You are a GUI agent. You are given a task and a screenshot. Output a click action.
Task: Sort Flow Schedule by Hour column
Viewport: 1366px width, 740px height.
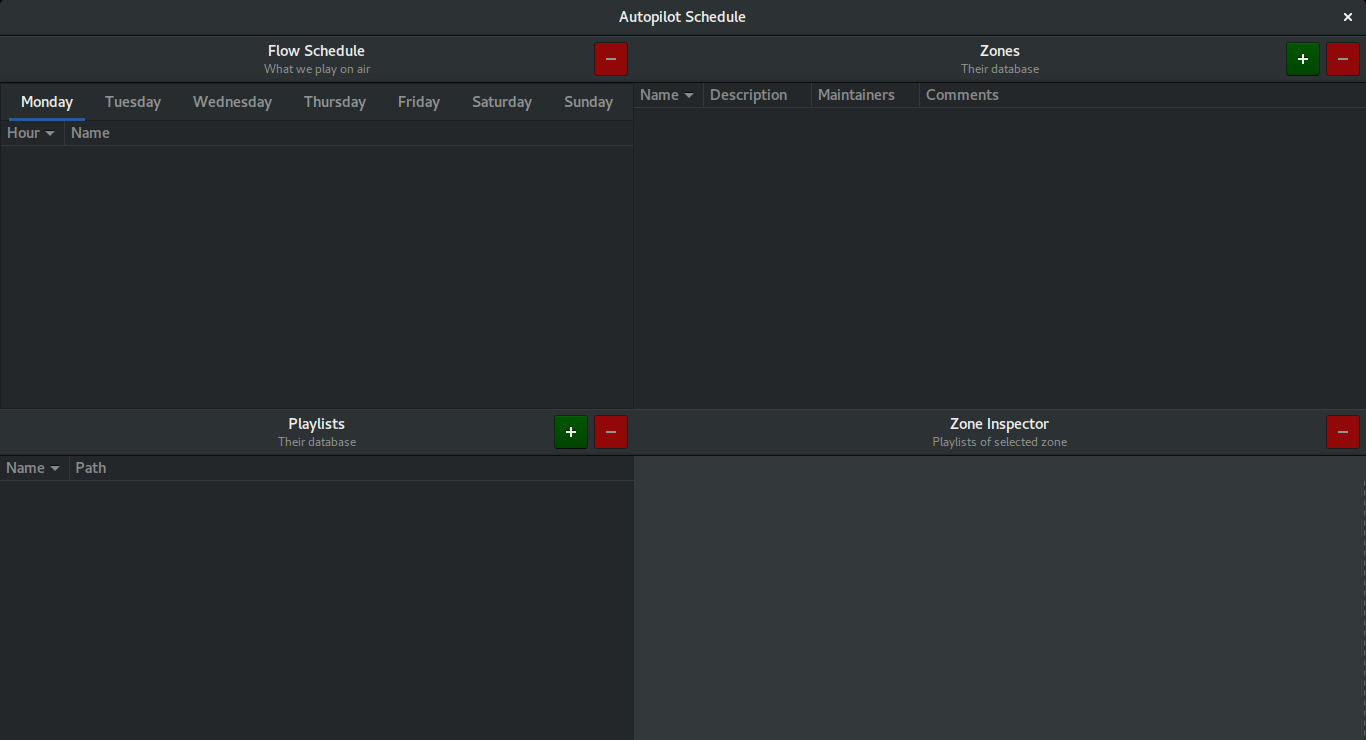click(x=31, y=133)
